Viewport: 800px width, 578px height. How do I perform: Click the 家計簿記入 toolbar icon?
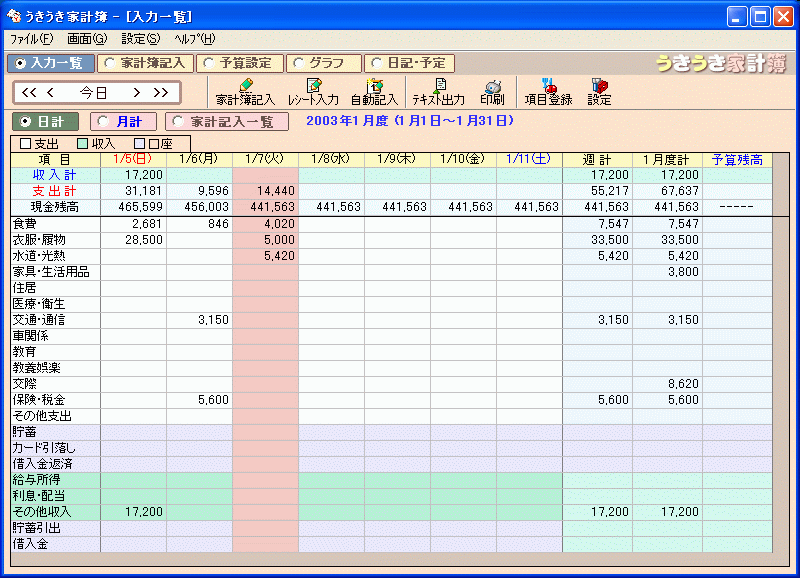point(245,92)
